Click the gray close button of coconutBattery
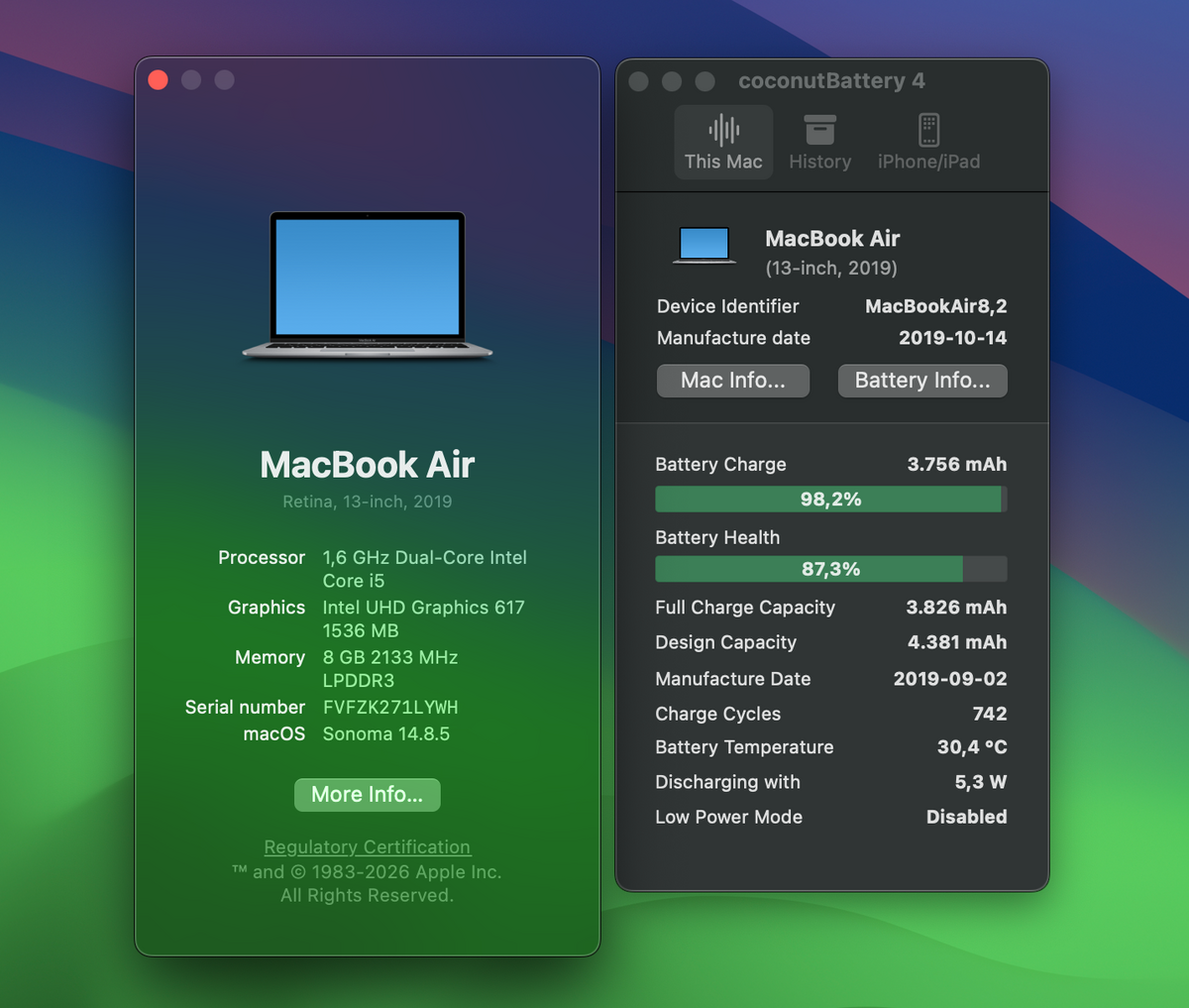Image resolution: width=1189 pixels, height=1008 pixels. tap(639, 81)
